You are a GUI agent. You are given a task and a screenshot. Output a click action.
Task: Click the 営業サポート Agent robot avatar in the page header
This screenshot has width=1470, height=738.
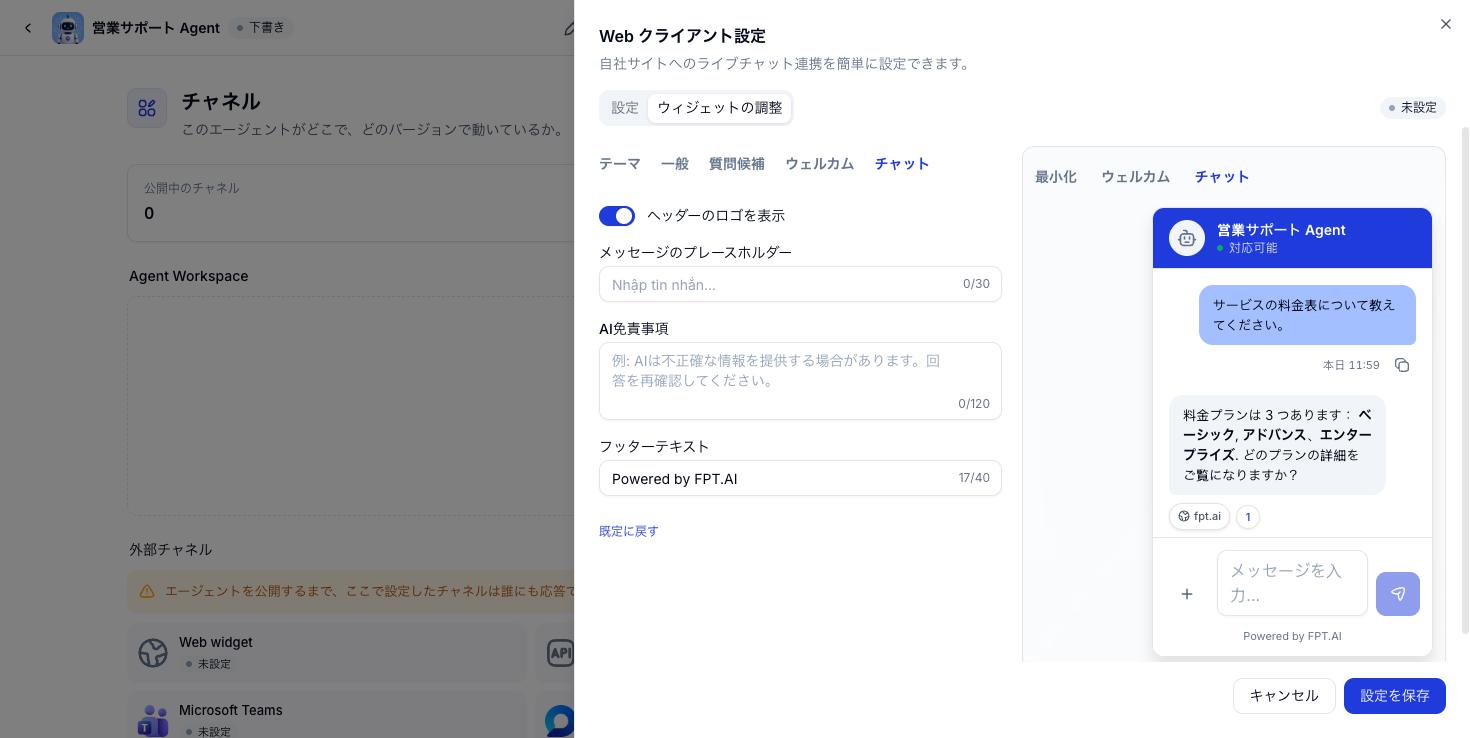pyautogui.click(x=68, y=28)
